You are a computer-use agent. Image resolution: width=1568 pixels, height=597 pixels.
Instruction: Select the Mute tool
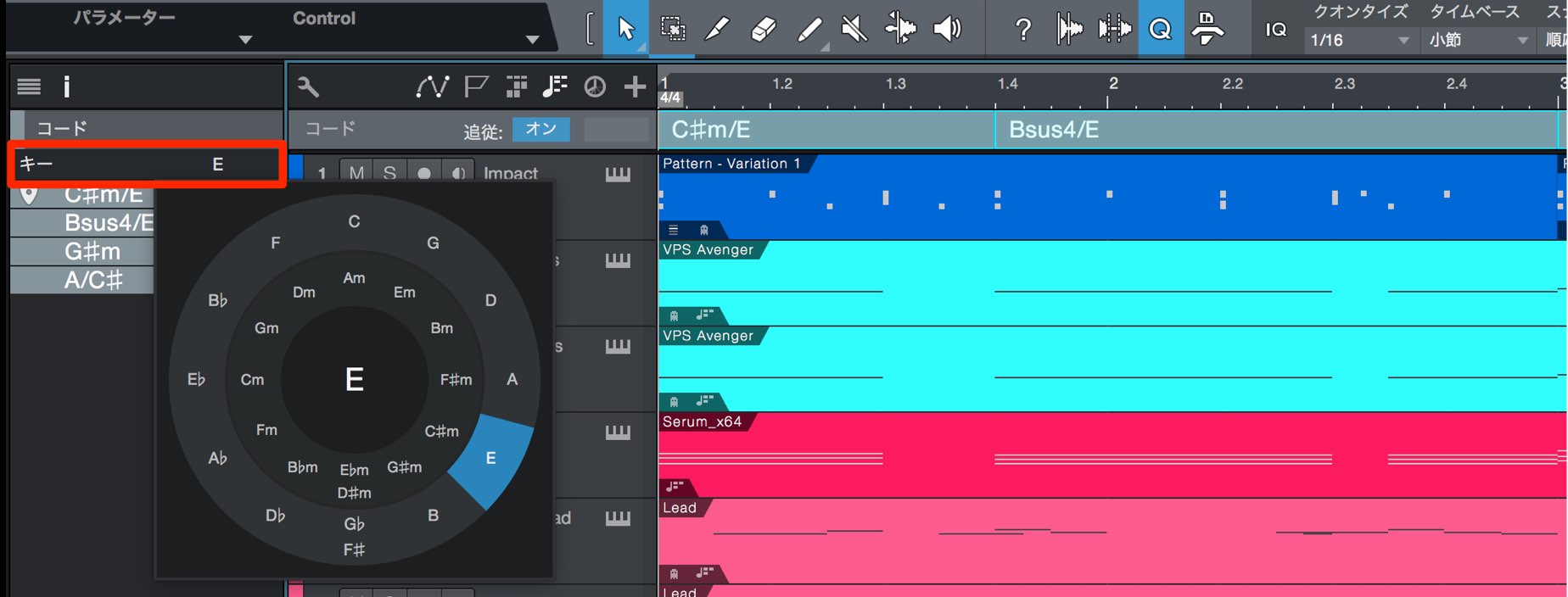pyautogui.click(x=854, y=30)
